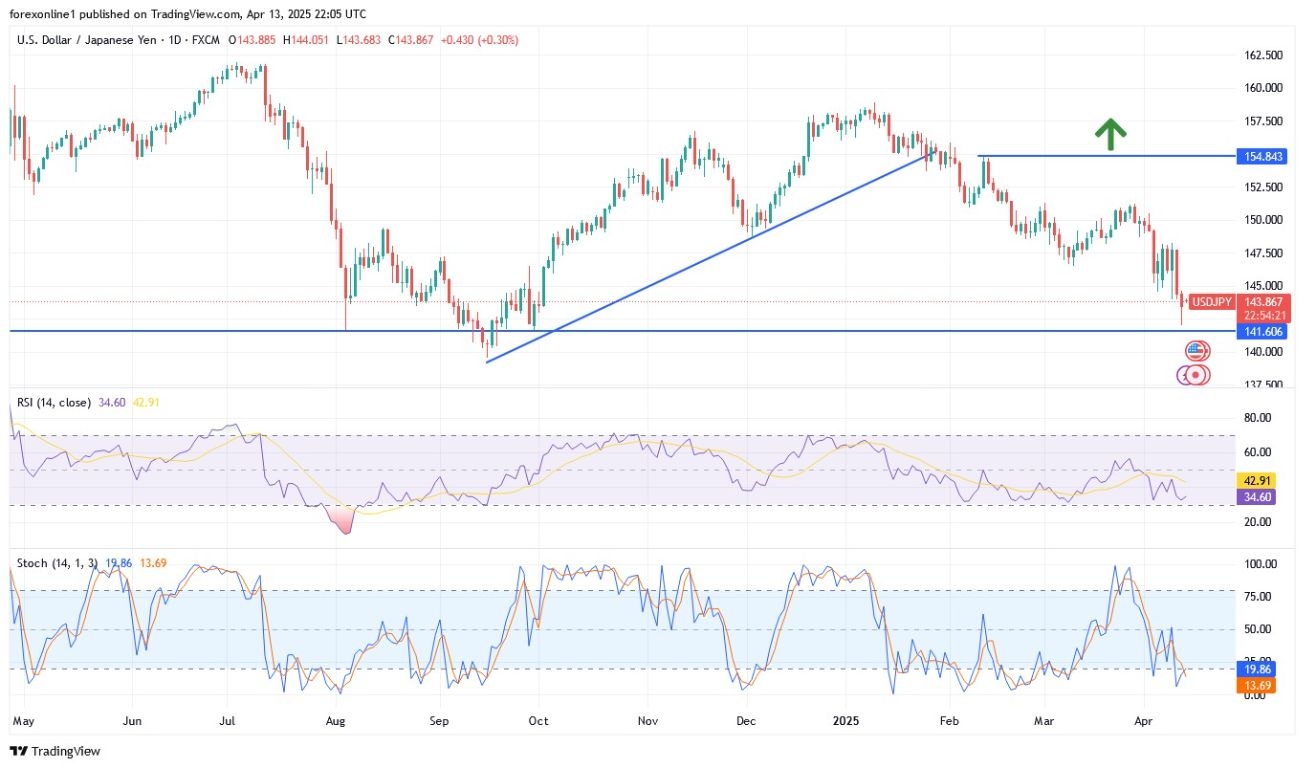Image resolution: width=1304 pixels, height=768 pixels.
Task: Click the Oct label on time axis
Action: (x=538, y=719)
